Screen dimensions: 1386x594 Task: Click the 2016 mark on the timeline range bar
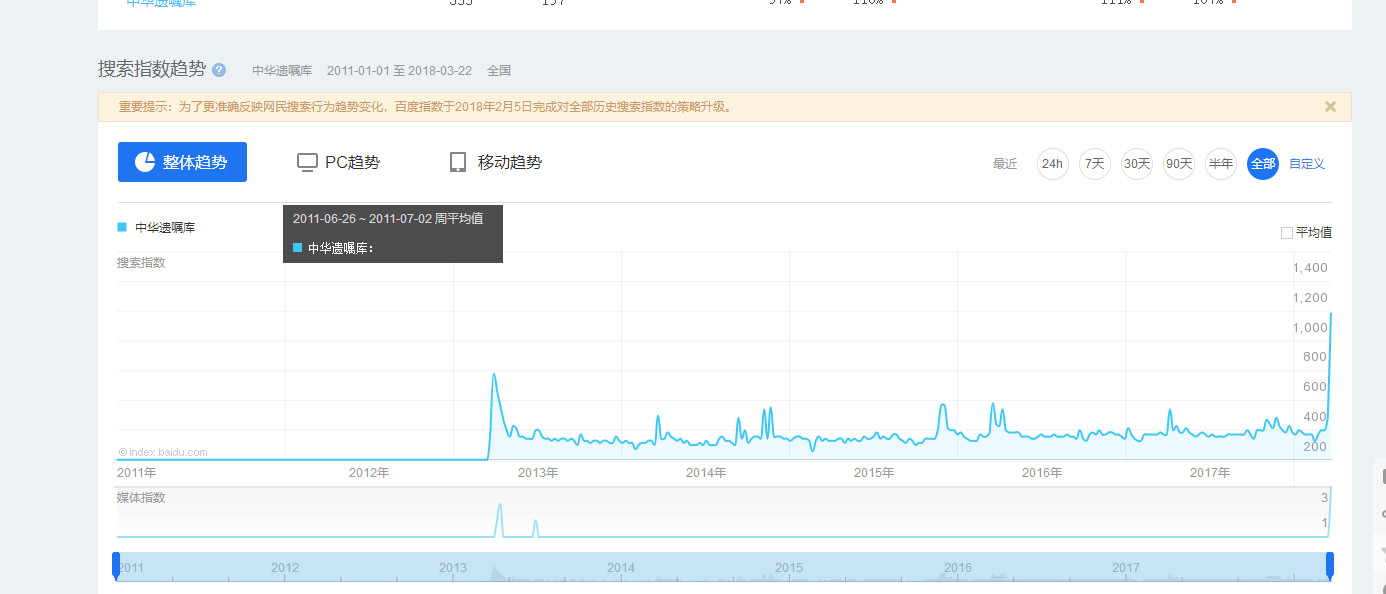(958, 568)
